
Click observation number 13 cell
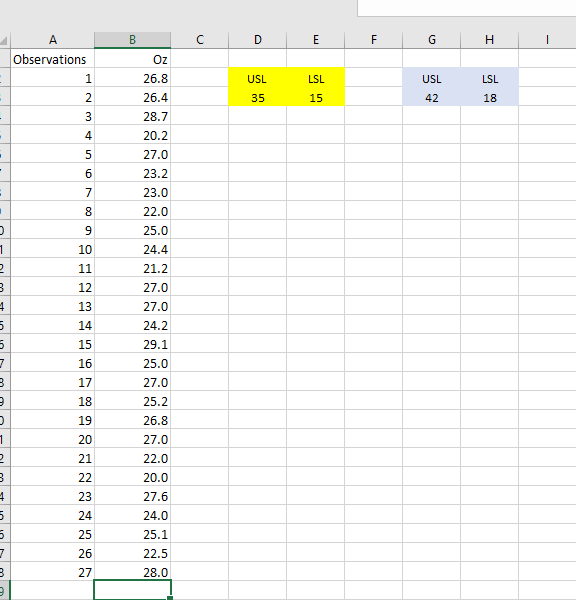(52, 306)
